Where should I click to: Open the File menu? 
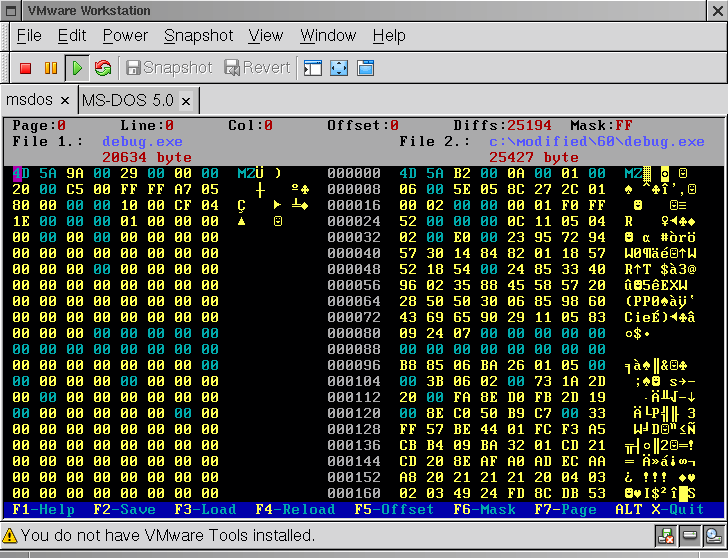(29, 36)
